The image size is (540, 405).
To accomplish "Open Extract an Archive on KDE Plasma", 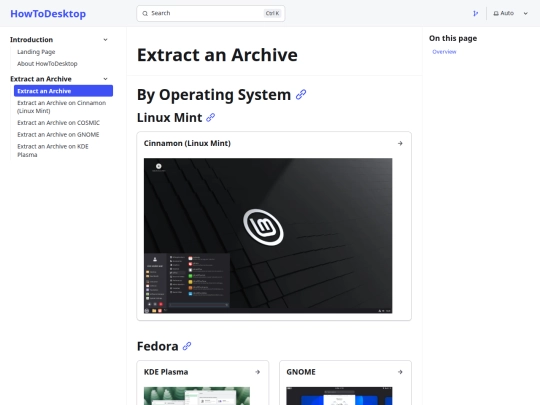I will point(53,150).
